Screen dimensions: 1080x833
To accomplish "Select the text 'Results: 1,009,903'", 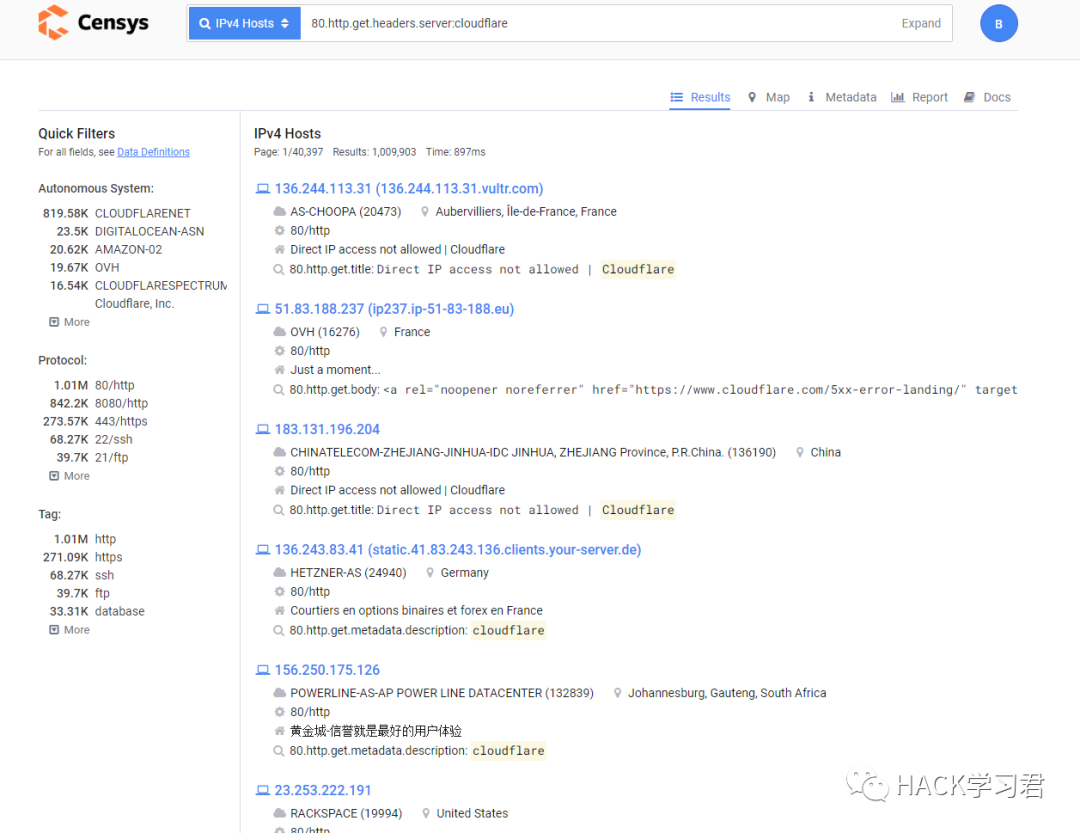I will [x=374, y=152].
